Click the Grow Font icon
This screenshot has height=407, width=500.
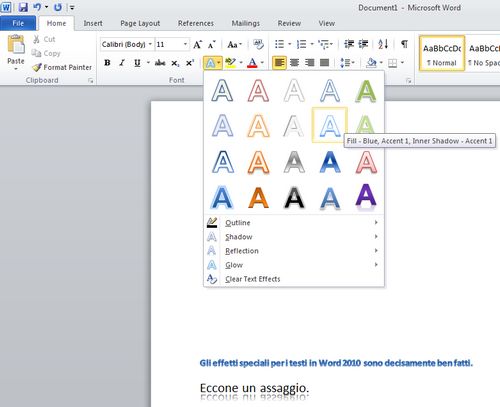[197, 44]
